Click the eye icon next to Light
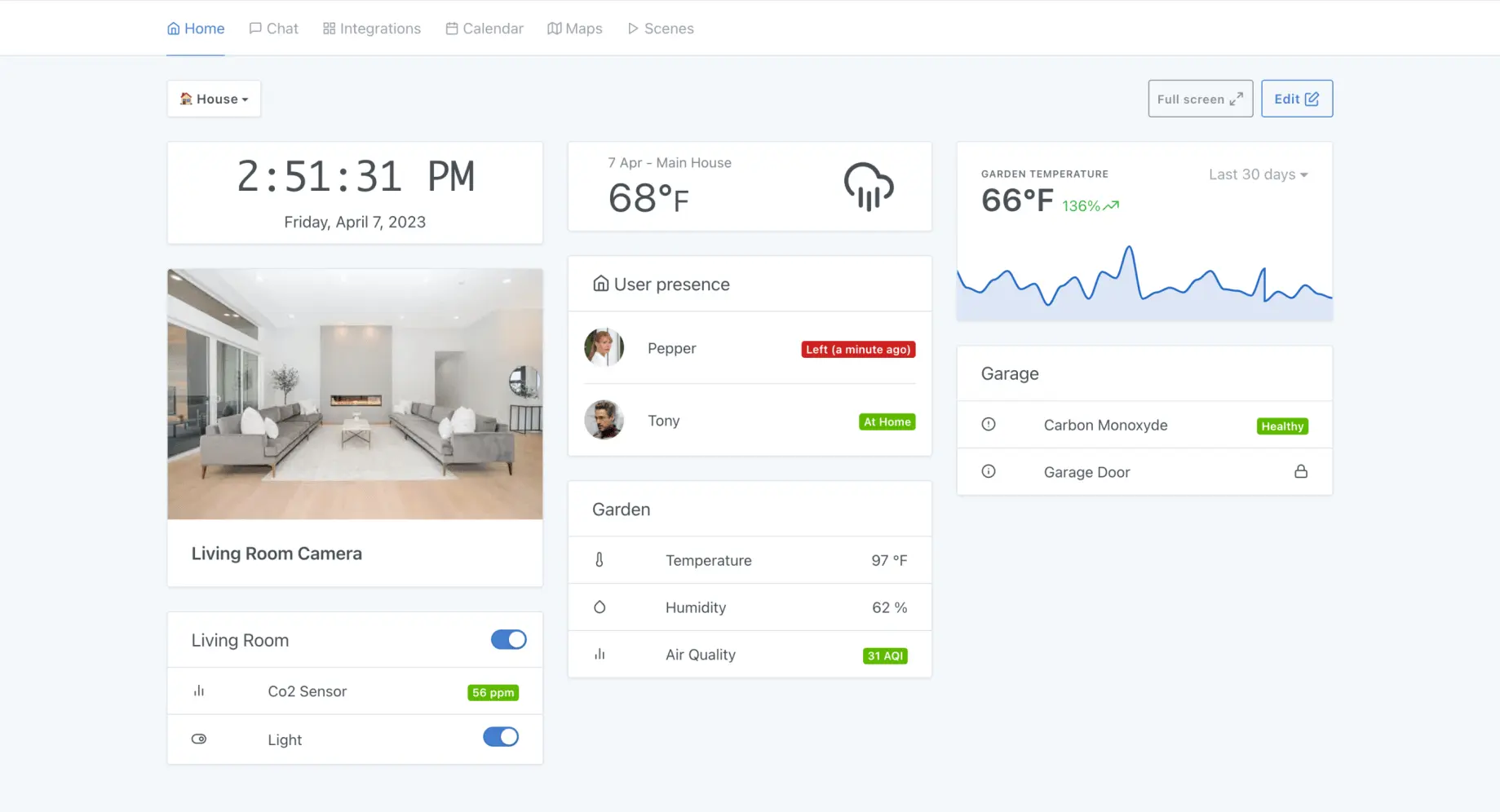The image size is (1500, 812). pos(198,739)
